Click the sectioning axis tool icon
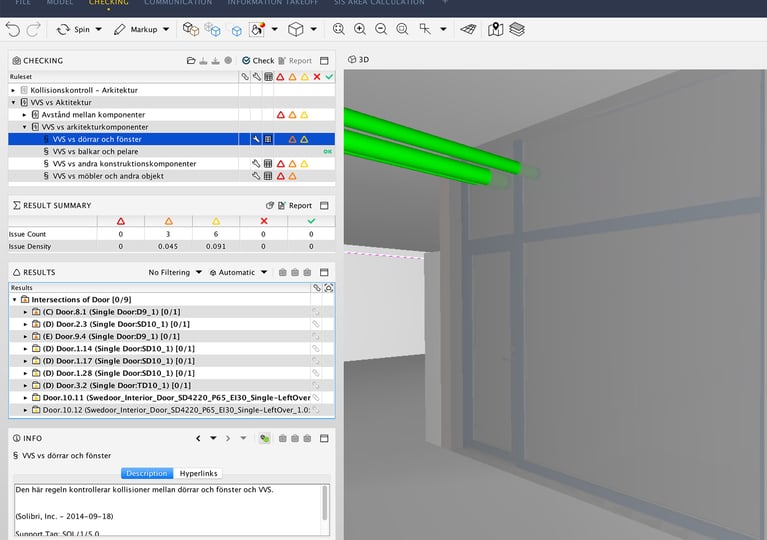The image size is (767, 540). point(425,29)
